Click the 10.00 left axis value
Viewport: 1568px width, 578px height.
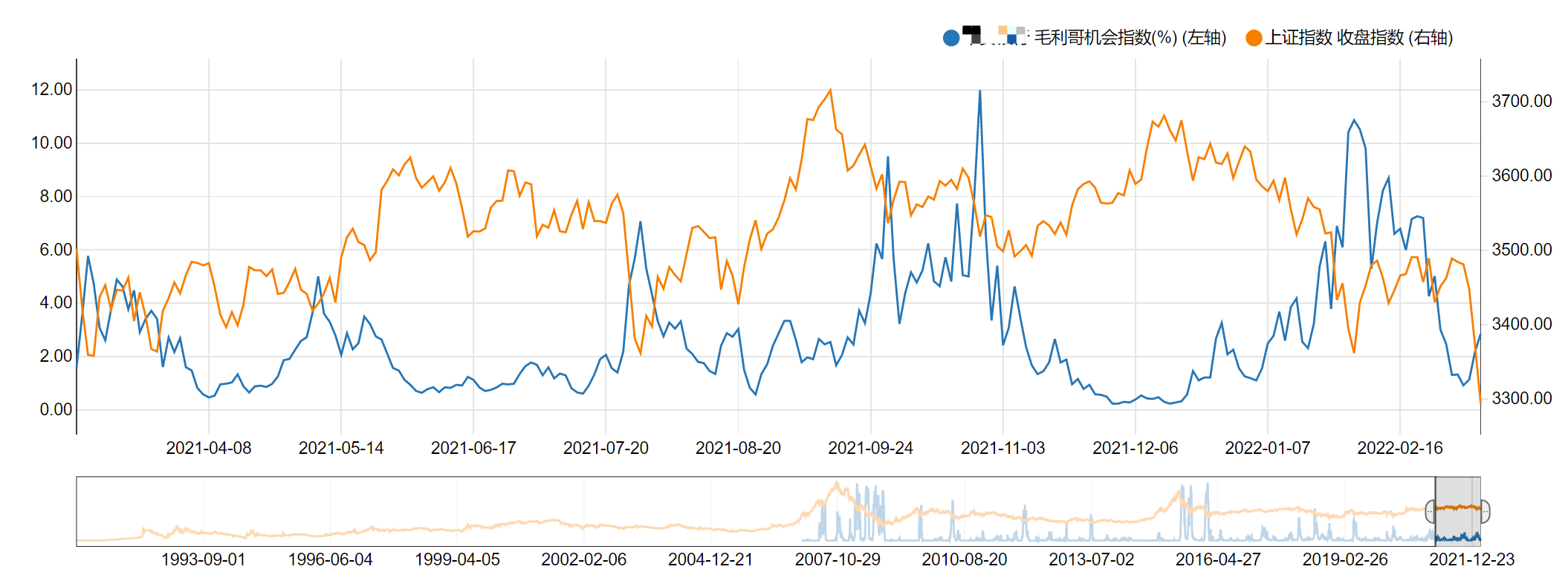click(51, 143)
